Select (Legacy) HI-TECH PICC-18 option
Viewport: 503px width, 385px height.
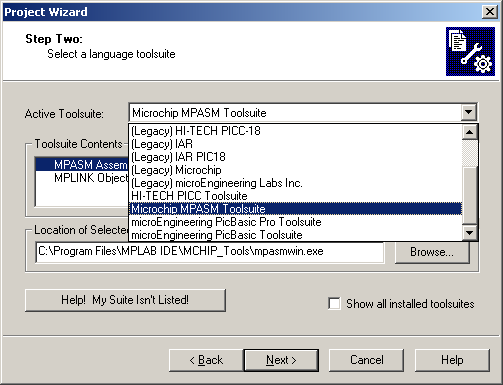point(295,131)
